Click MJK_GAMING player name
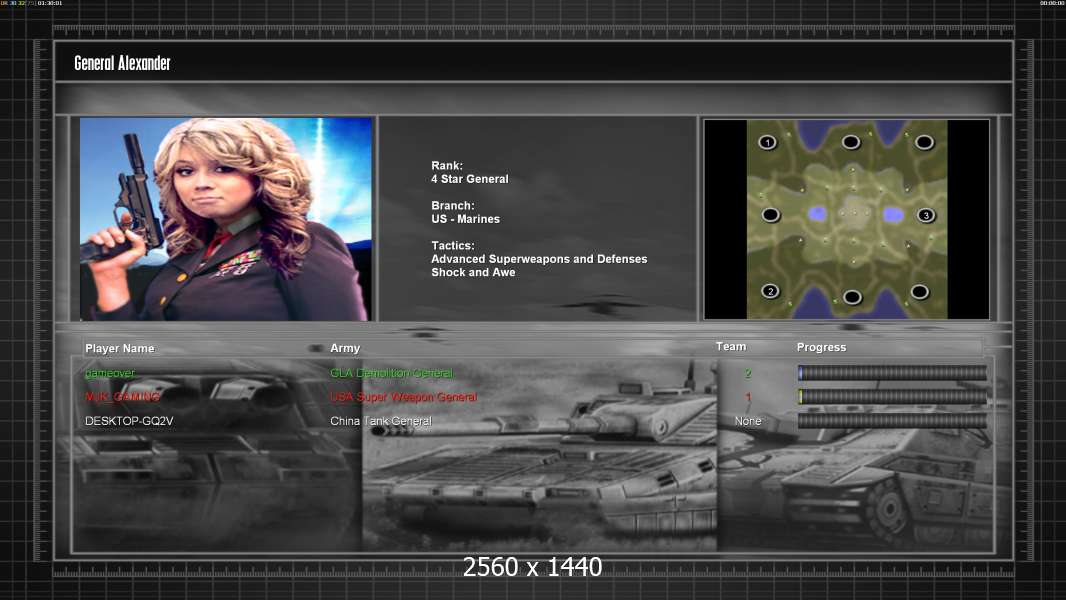This screenshot has width=1066, height=600. 122,397
